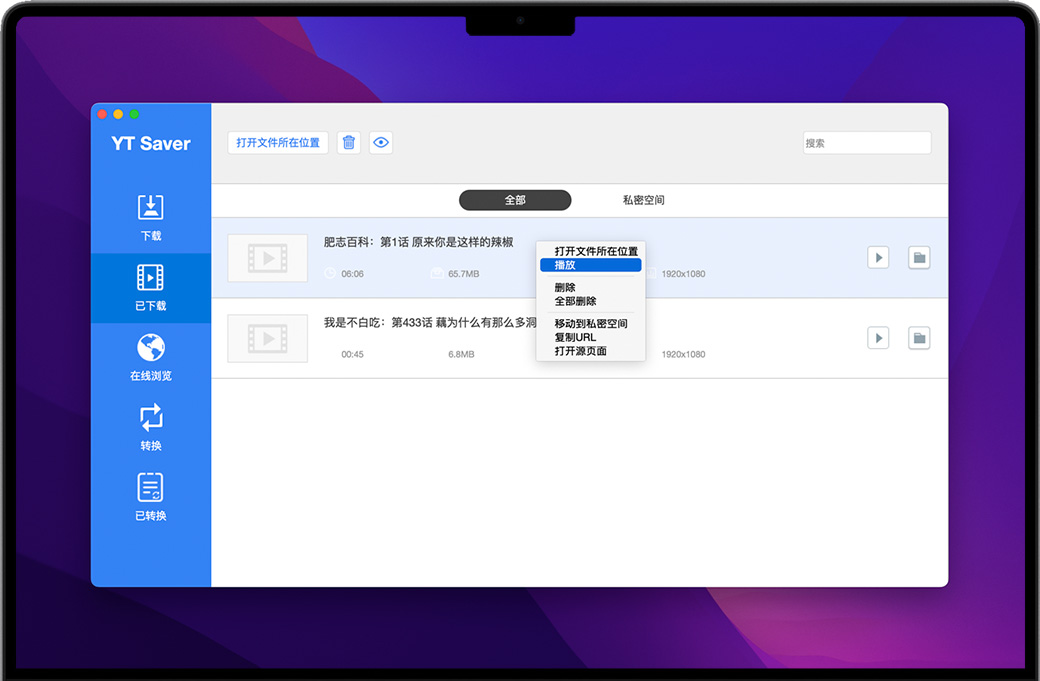Click the 65.7MB file size text
Viewport: 1040px width, 681px height.
464,274
